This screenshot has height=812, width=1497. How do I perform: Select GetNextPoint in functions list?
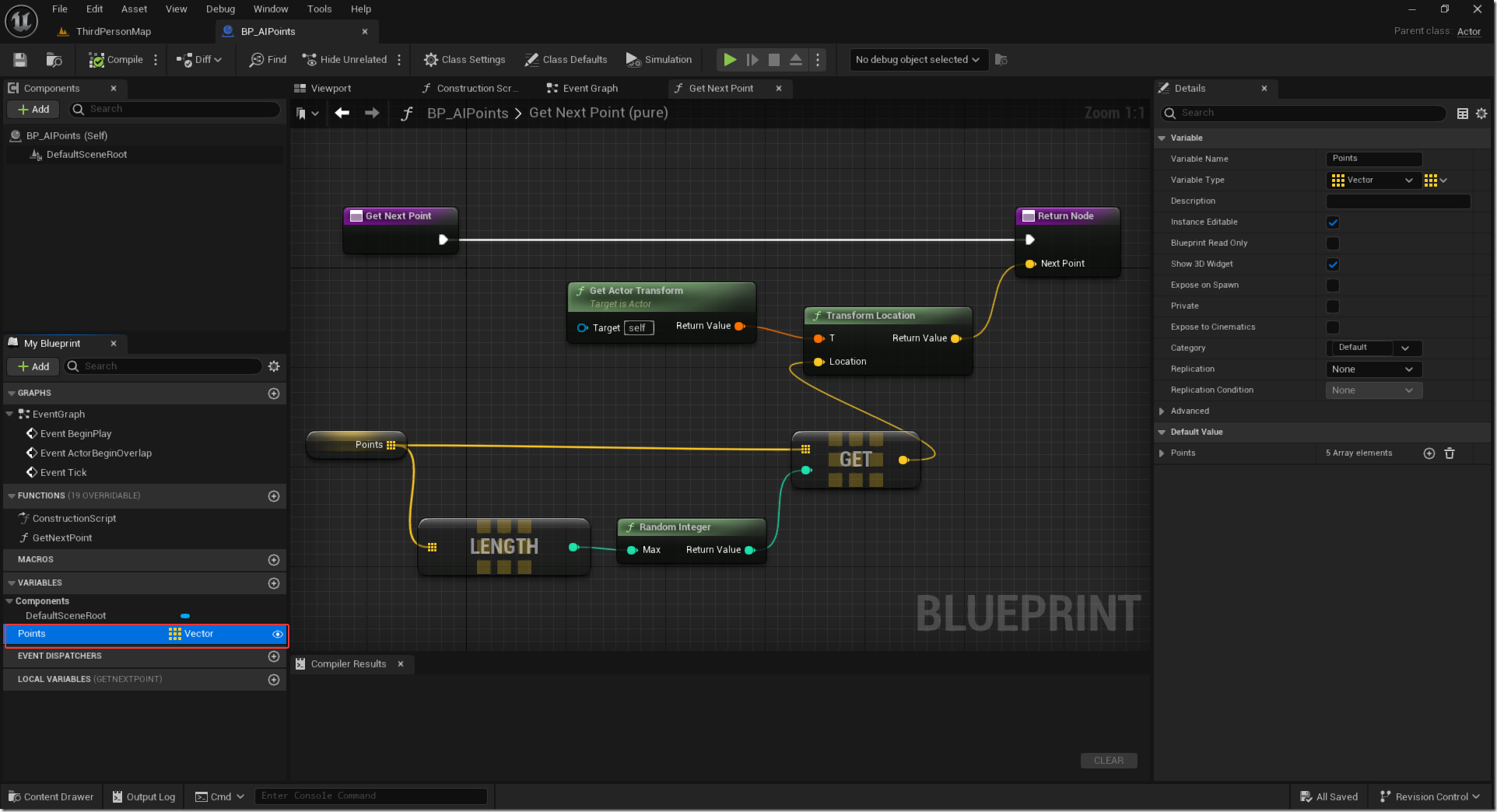(62, 538)
